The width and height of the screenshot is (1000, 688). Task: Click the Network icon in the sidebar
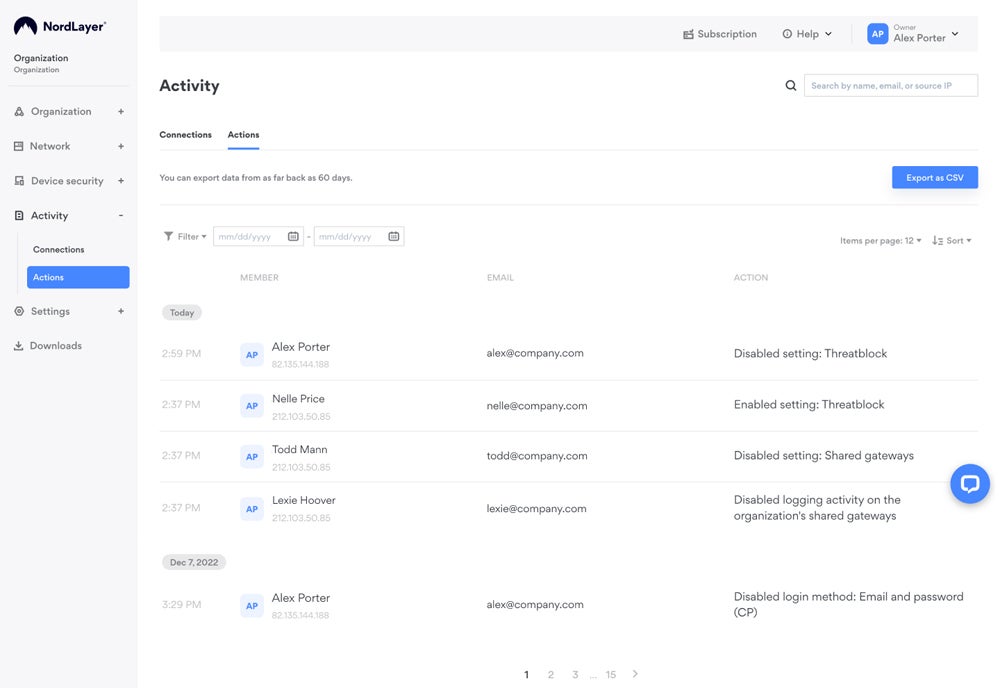18,146
